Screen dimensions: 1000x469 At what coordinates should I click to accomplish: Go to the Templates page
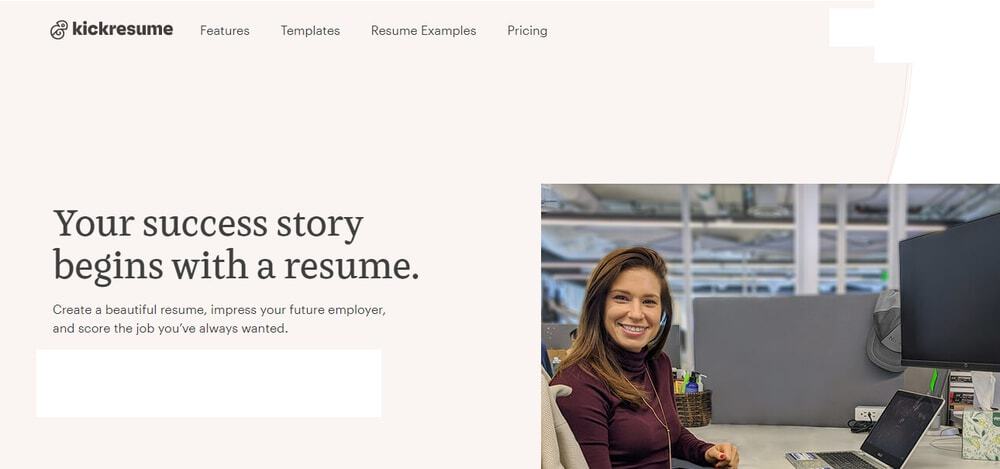click(310, 31)
